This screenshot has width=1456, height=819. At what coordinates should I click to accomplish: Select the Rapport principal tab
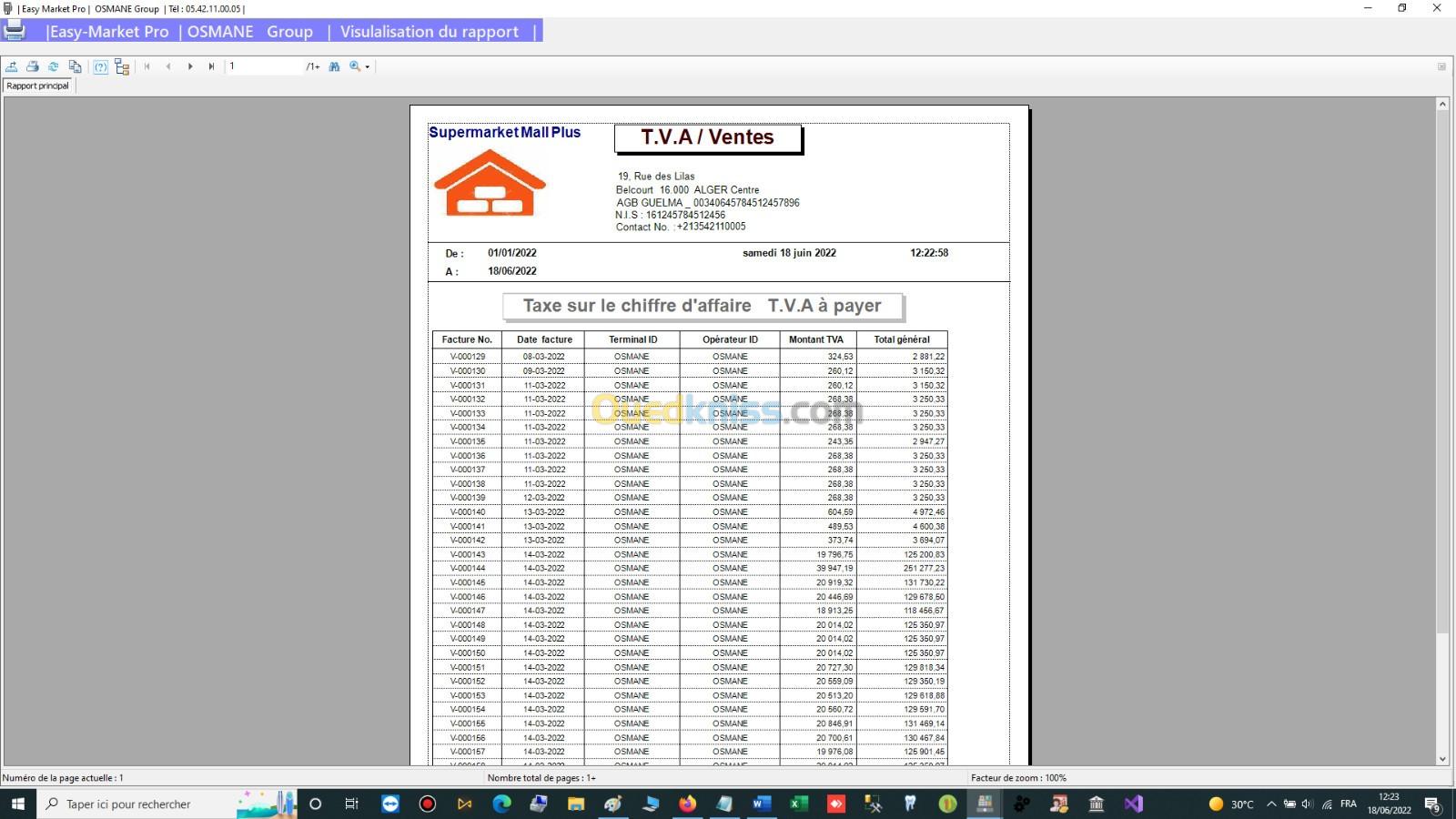(x=38, y=86)
